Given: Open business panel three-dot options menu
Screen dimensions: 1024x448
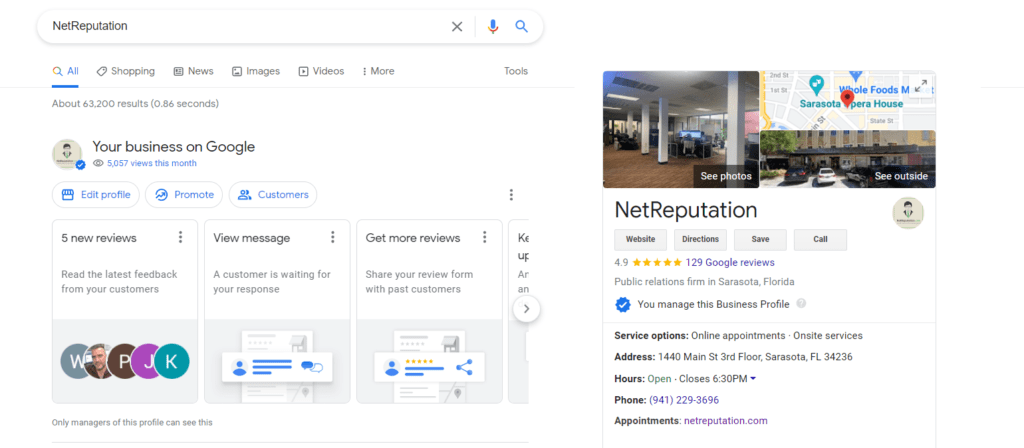Looking at the screenshot, I should pyautogui.click(x=511, y=195).
